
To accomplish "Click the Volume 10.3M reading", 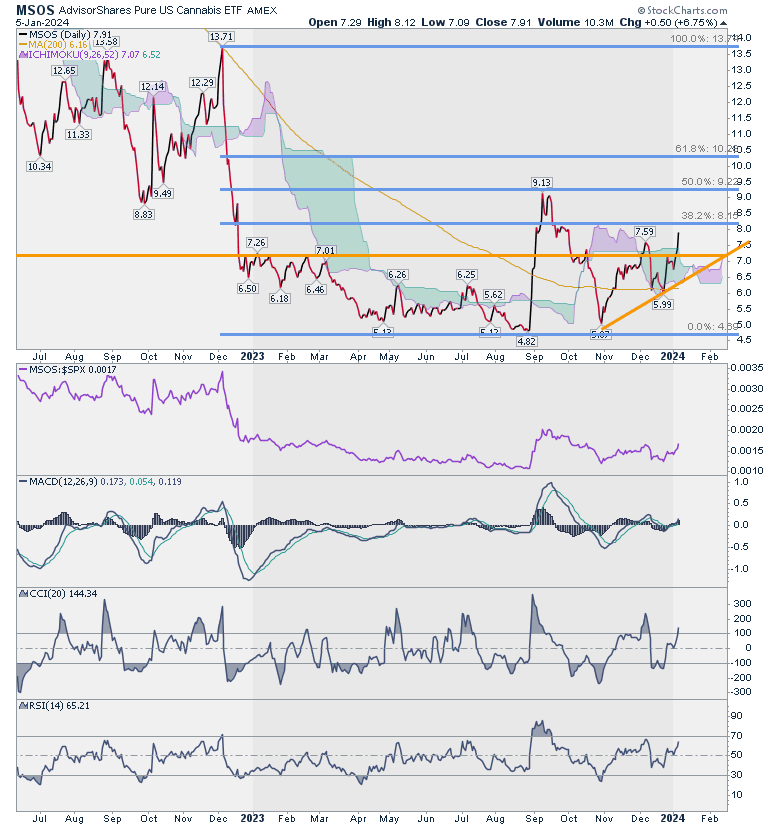I will tap(576, 22).
